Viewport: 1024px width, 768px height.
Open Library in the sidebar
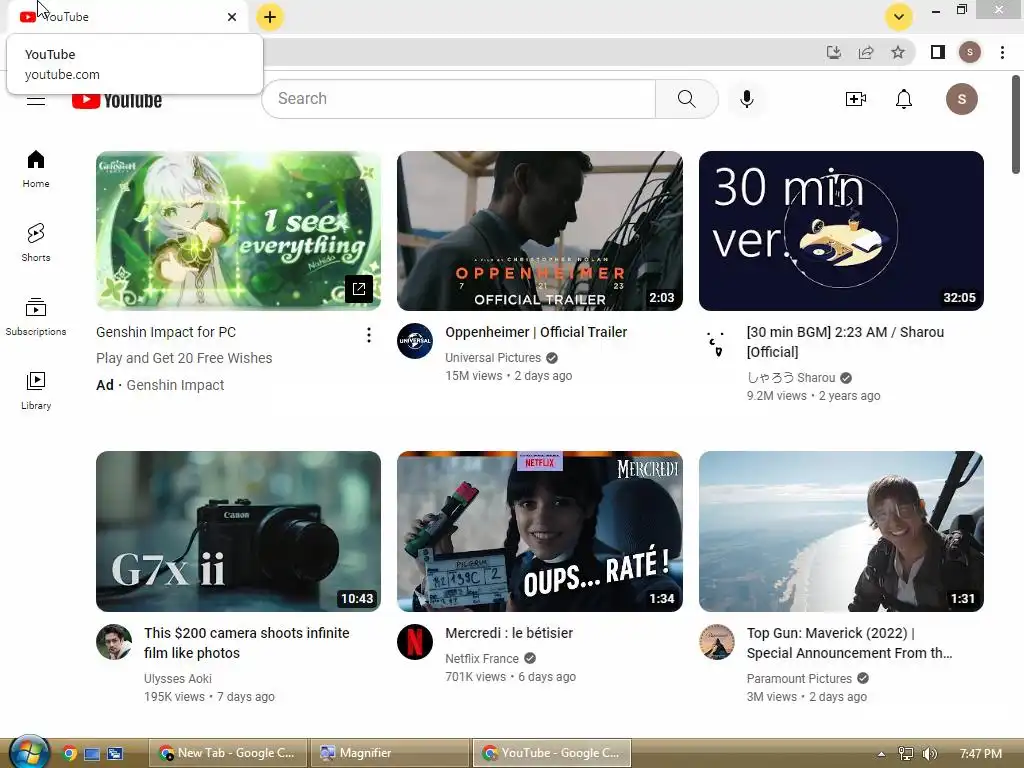36,391
